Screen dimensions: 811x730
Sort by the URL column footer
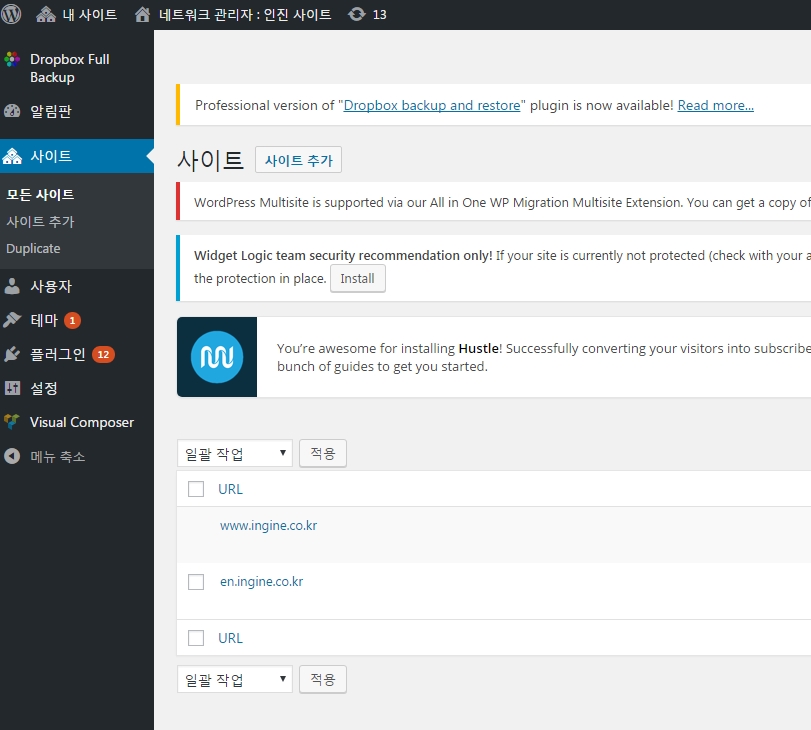click(230, 638)
